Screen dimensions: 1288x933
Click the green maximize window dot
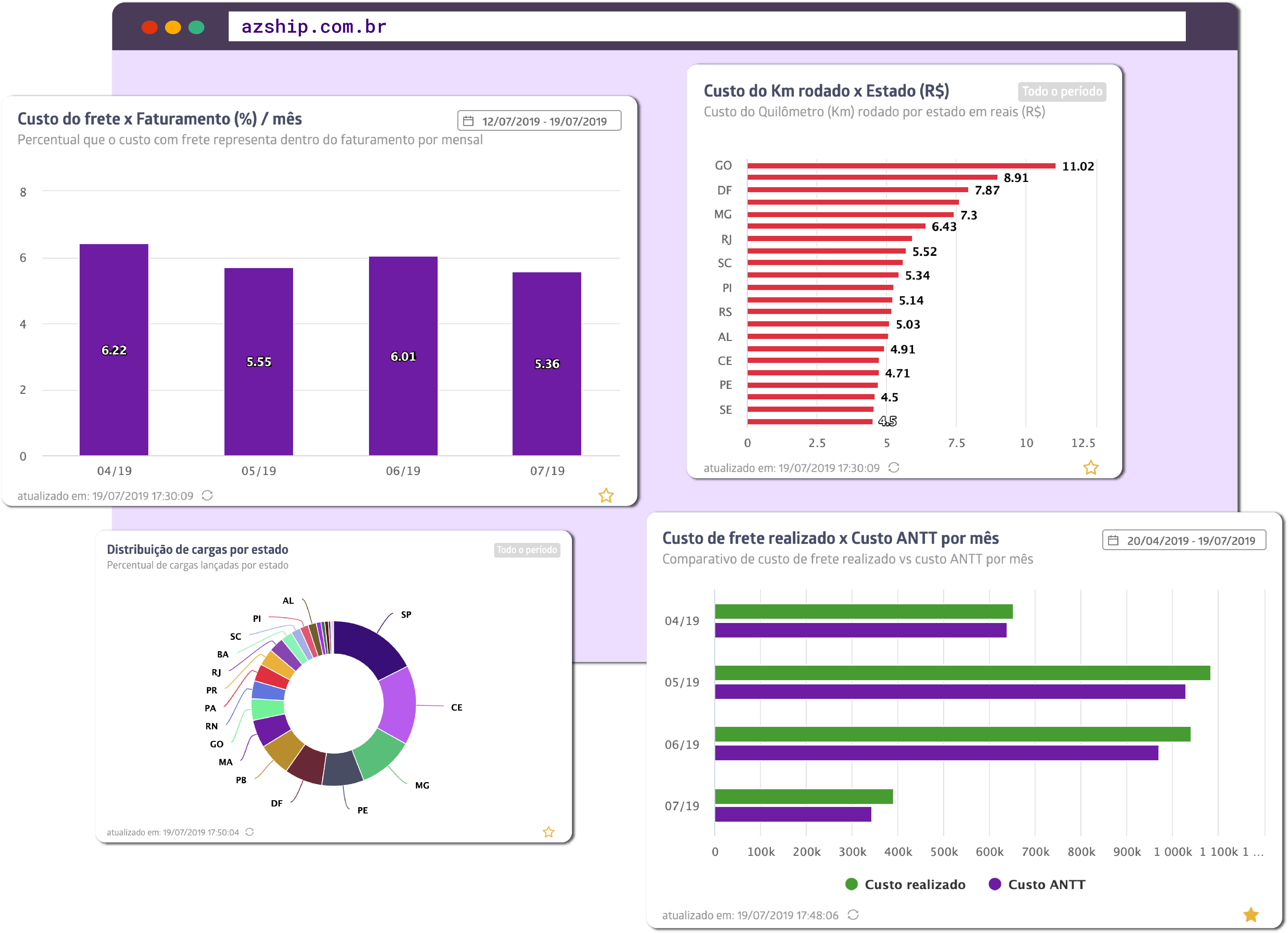196,27
